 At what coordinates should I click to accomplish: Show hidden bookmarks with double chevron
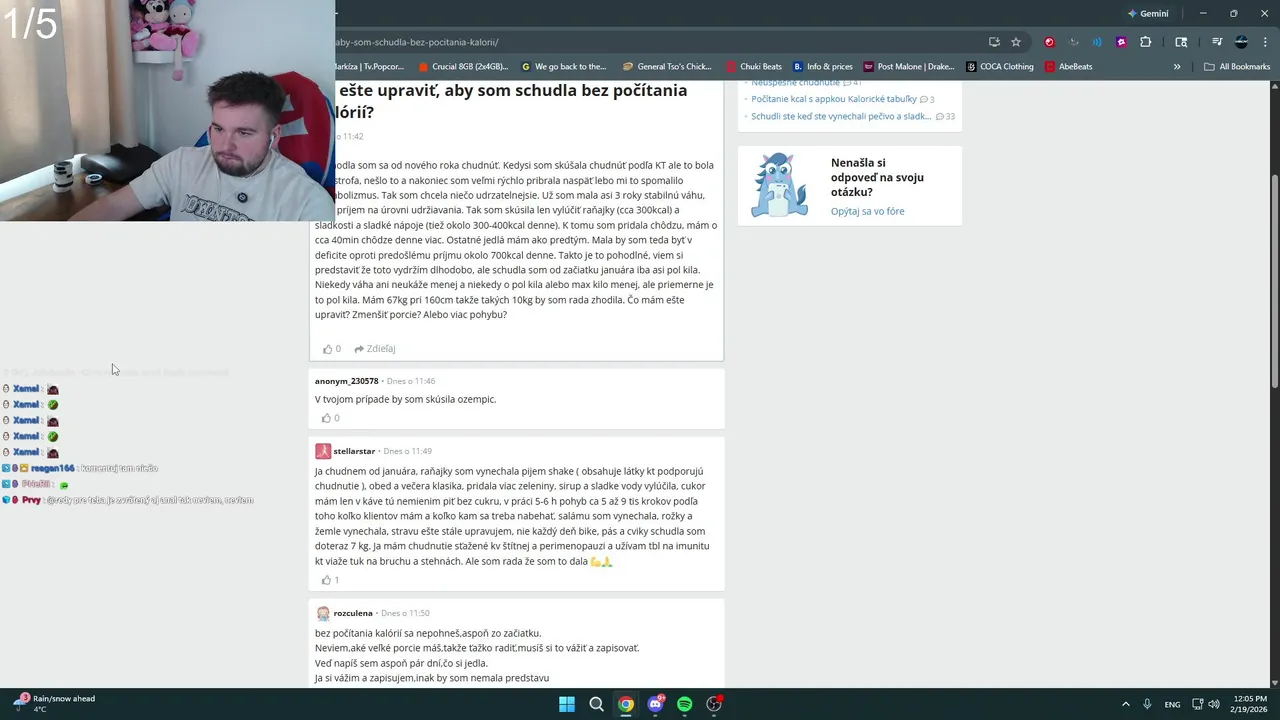point(1177,67)
